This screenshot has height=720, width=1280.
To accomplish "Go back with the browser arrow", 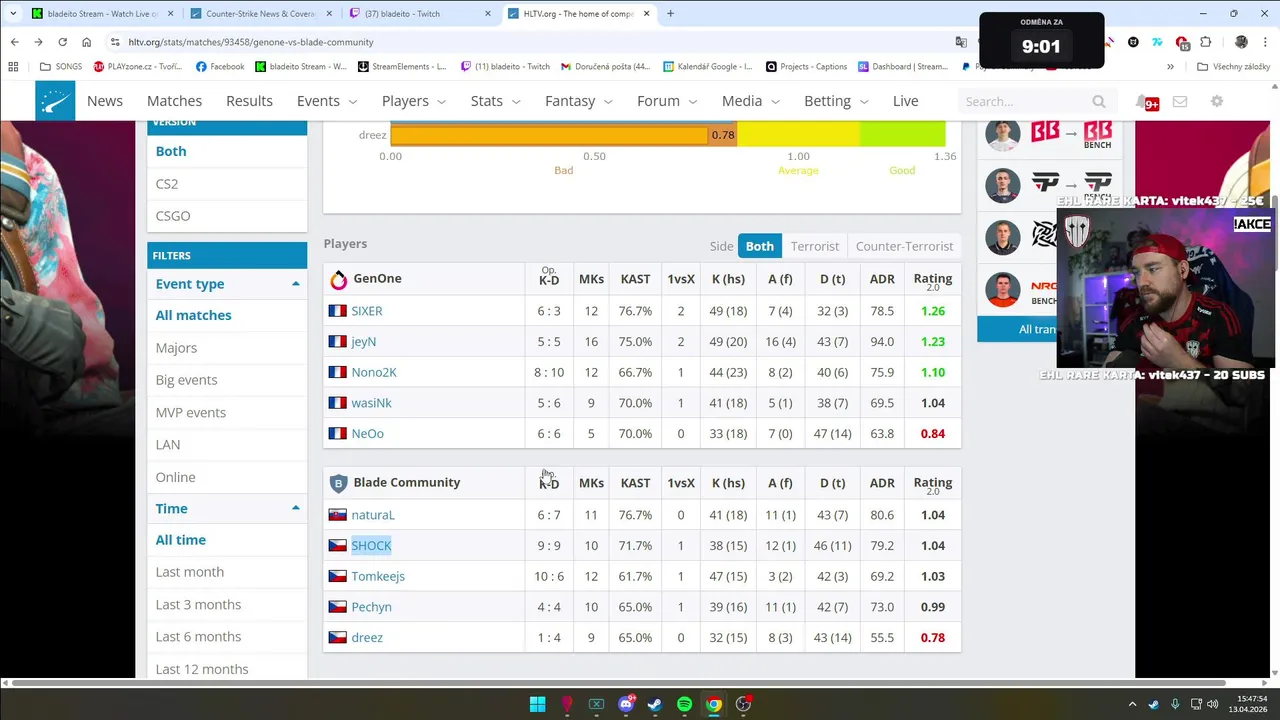I will pos(14,42).
